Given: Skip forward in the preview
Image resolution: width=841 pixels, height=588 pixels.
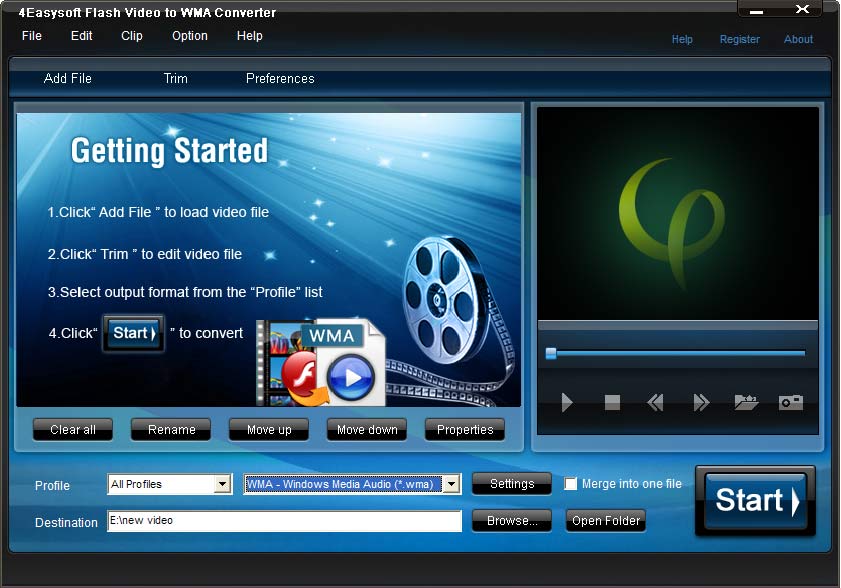Looking at the screenshot, I should click(x=701, y=402).
